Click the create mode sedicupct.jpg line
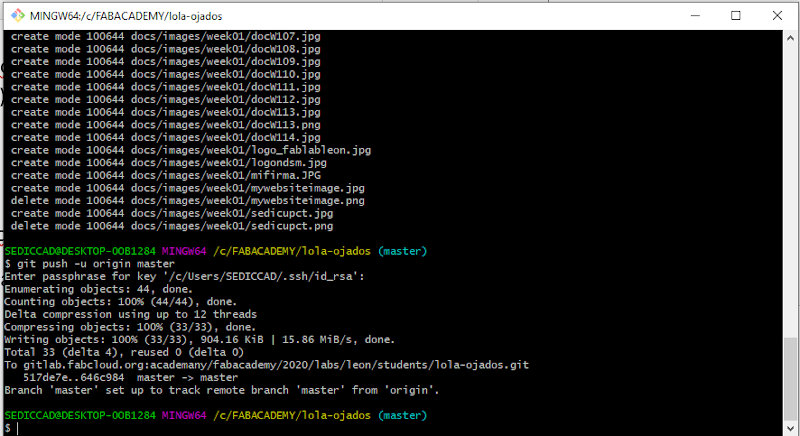800x436 pixels. 172,214
